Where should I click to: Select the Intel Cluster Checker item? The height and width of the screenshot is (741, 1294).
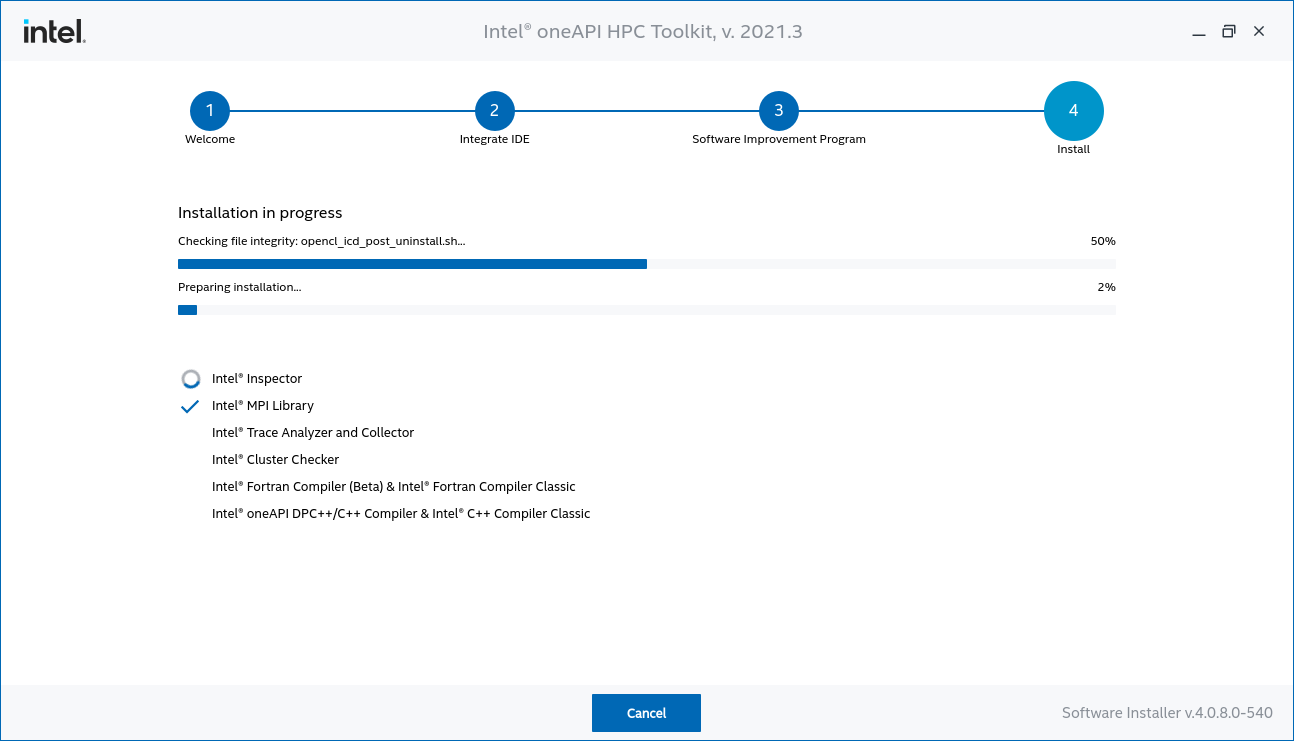(275, 460)
